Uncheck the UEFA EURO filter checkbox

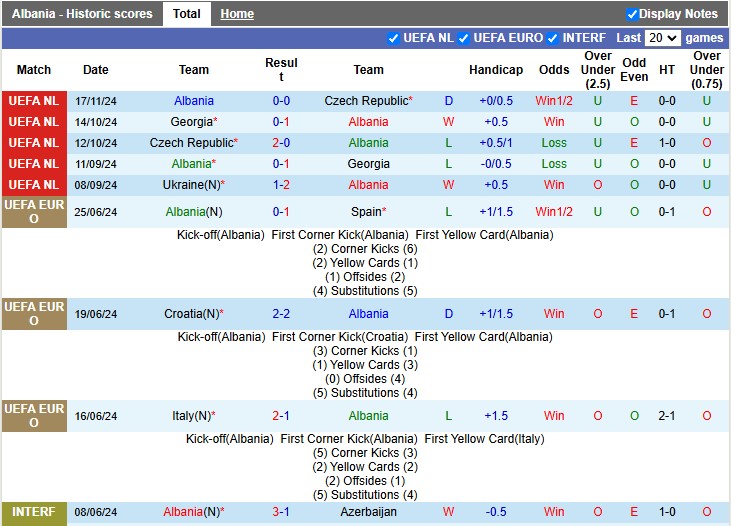pos(464,38)
